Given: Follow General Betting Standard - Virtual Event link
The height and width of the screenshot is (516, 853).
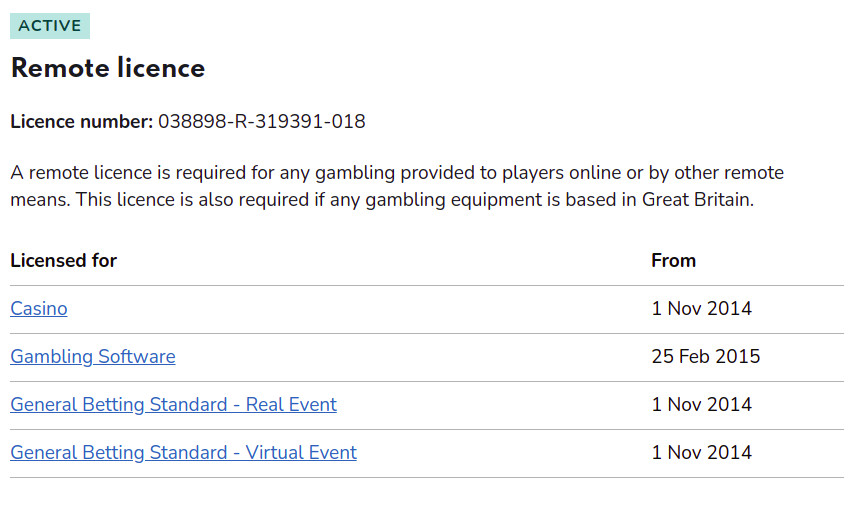Looking at the screenshot, I should pos(183,452).
